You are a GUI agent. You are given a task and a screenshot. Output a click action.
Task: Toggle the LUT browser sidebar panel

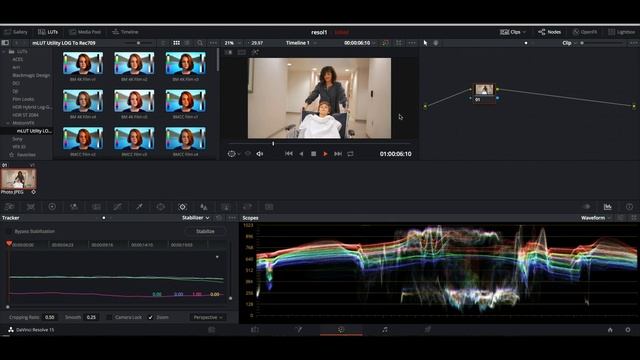click(x=5, y=43)
